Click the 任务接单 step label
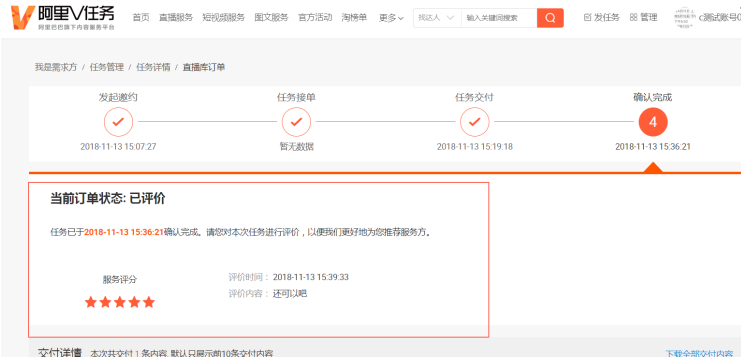The image size is (741, 362). coord(296,98)
